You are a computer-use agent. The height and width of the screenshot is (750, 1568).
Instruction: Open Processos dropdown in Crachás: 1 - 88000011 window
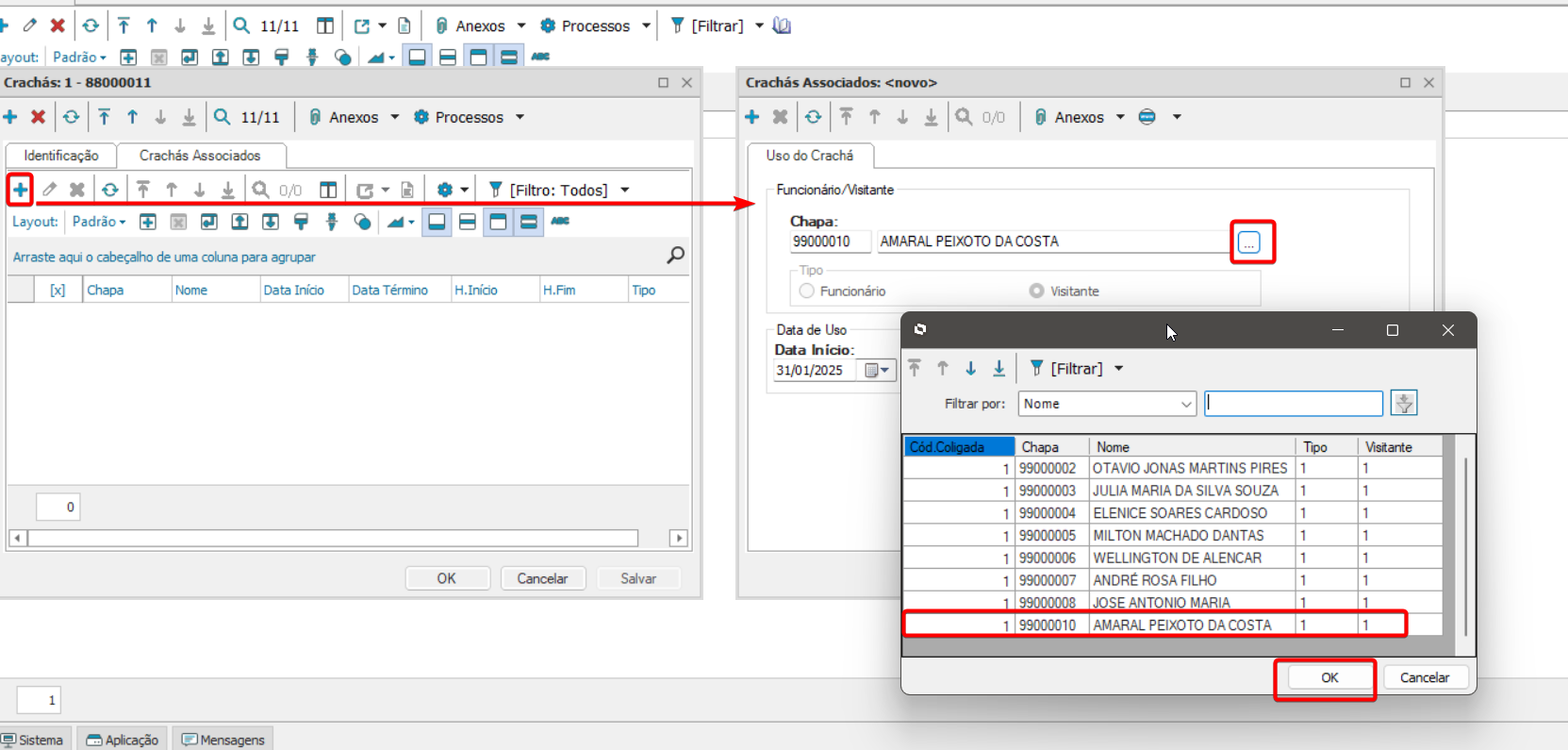click(520, 117)
